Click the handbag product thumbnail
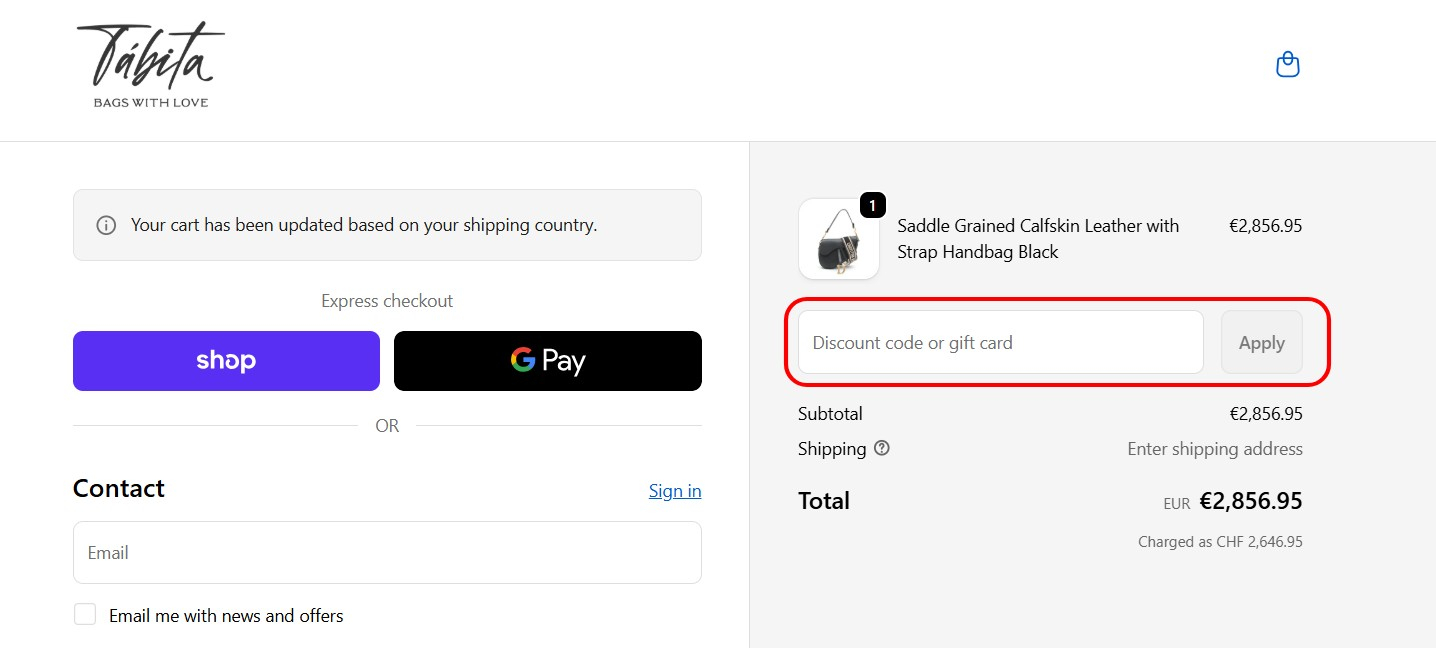 tap(838, 238)
